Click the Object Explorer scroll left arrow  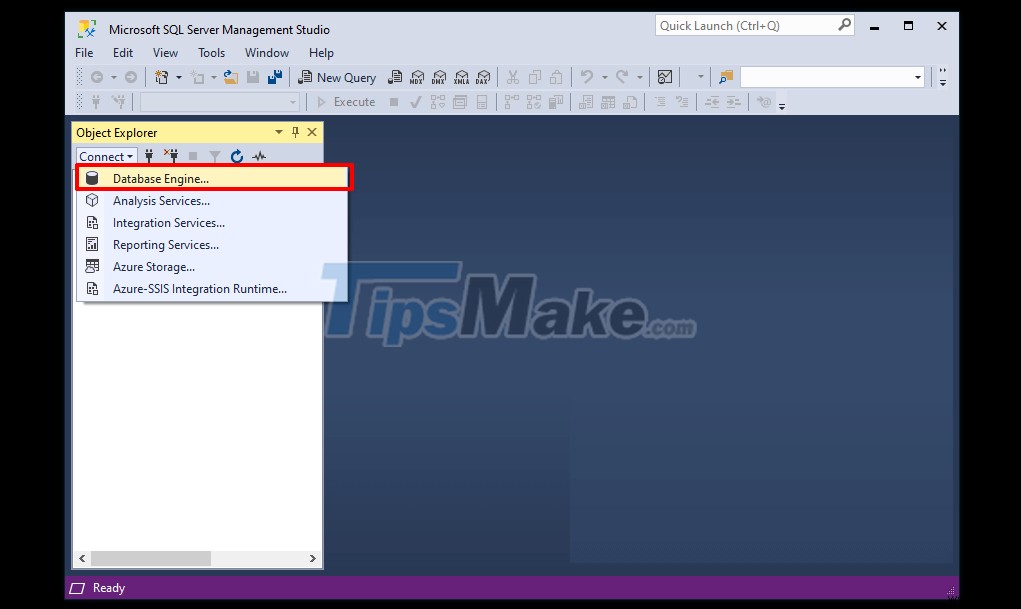[82, 558]
